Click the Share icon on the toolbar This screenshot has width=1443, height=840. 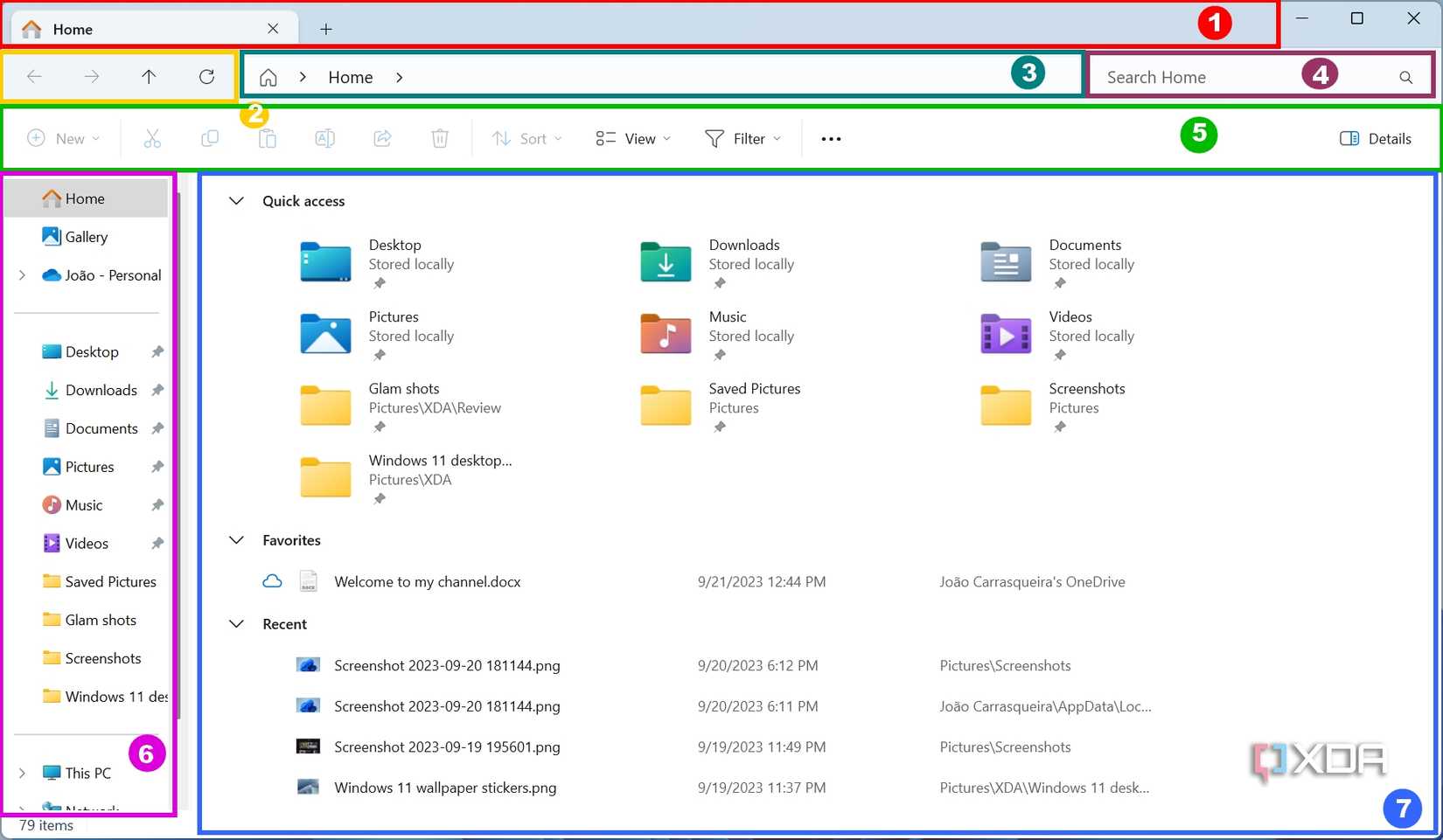coord(382,138)
